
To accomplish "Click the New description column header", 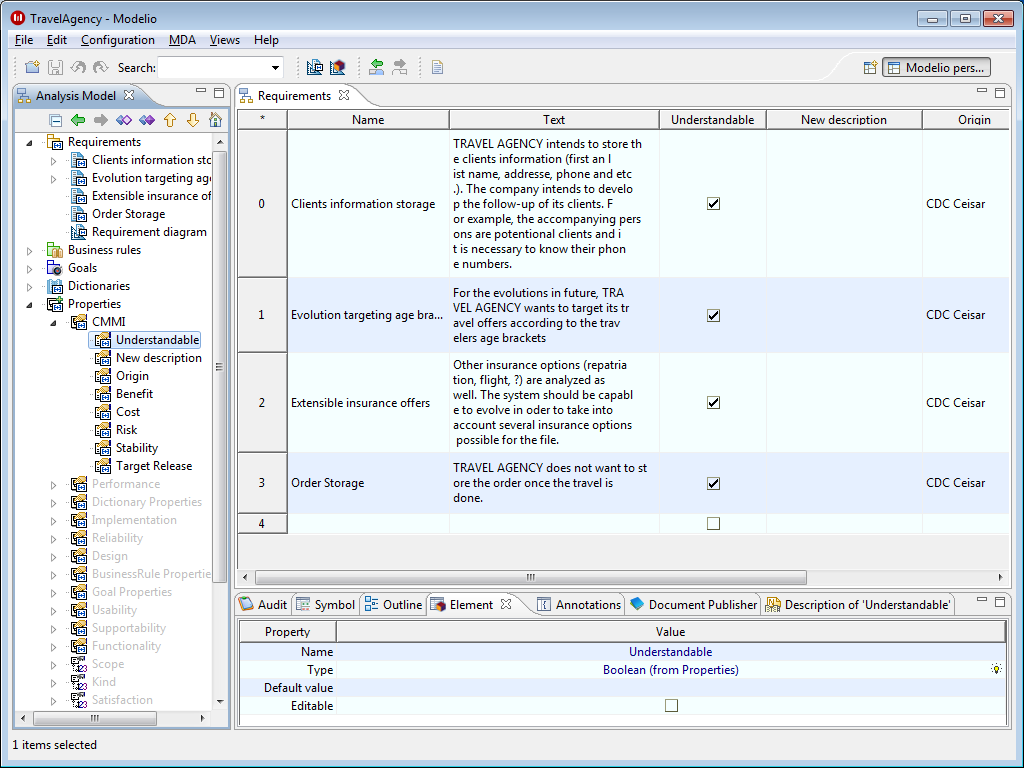I will pos(844,120).
